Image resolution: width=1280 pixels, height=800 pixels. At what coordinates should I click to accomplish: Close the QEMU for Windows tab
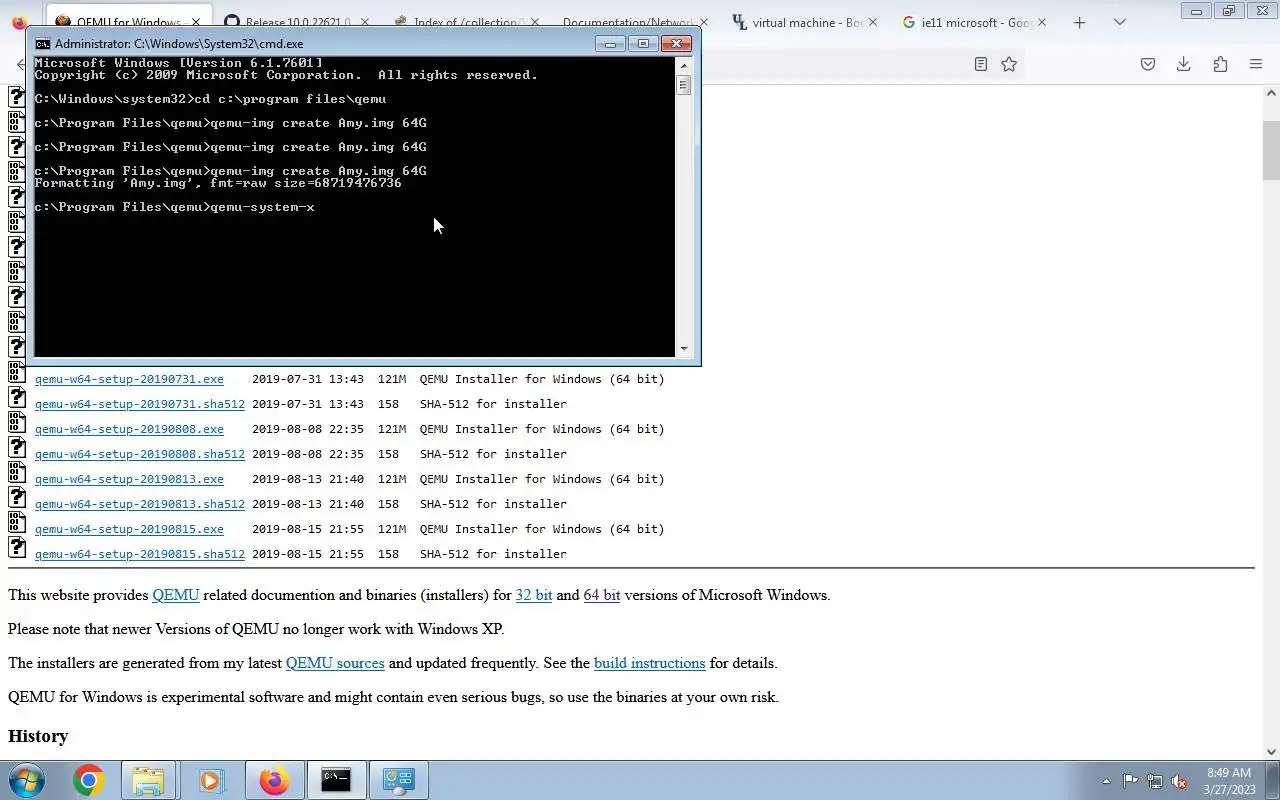coord(195,22)
